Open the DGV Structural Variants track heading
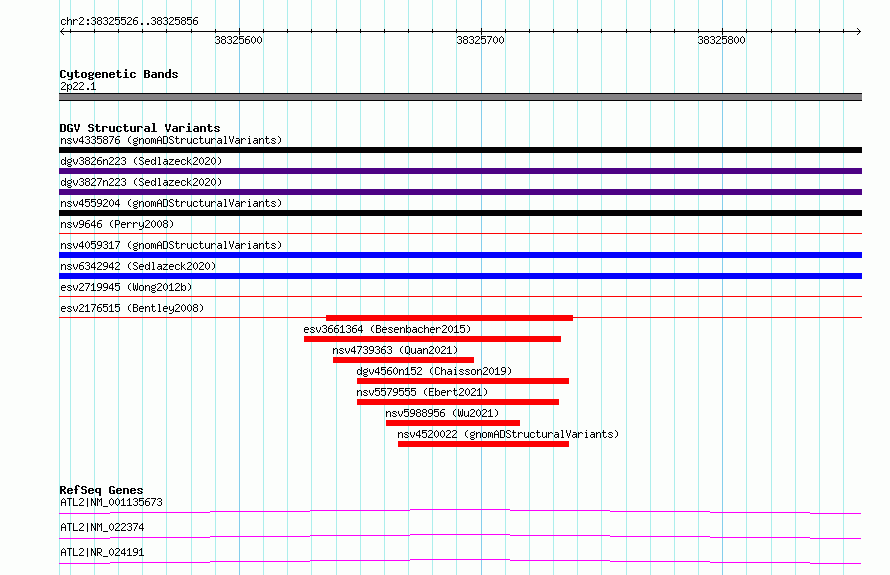 click(x=140, y=128)
